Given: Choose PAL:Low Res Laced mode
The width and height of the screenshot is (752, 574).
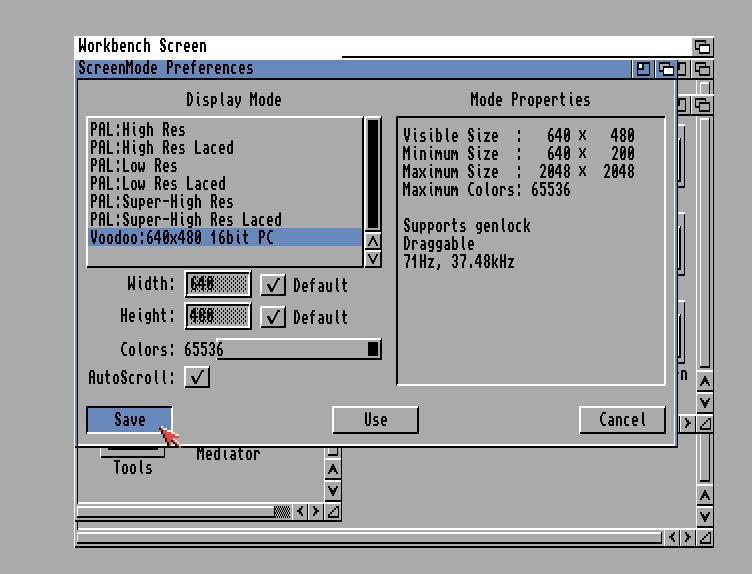Looking at the screenshot, I should tap(158, 183).
